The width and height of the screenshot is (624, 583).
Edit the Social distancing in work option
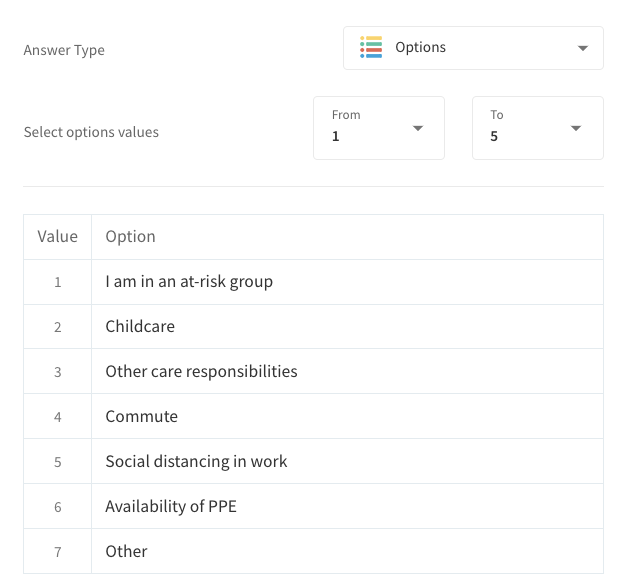point(347,461)
